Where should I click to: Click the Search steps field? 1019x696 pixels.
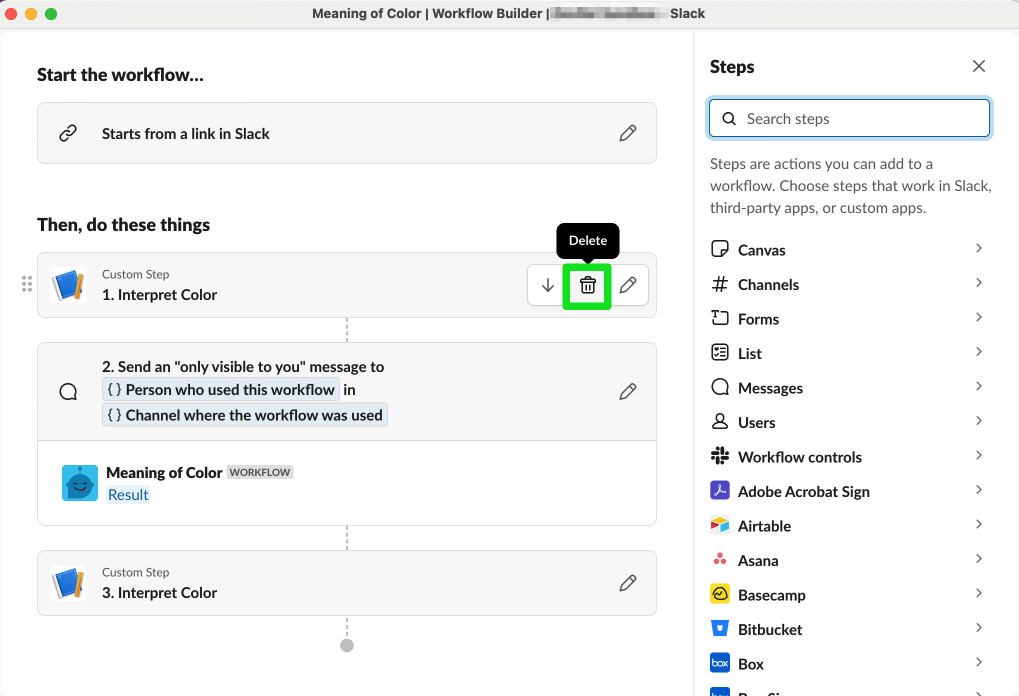[849, 118]
